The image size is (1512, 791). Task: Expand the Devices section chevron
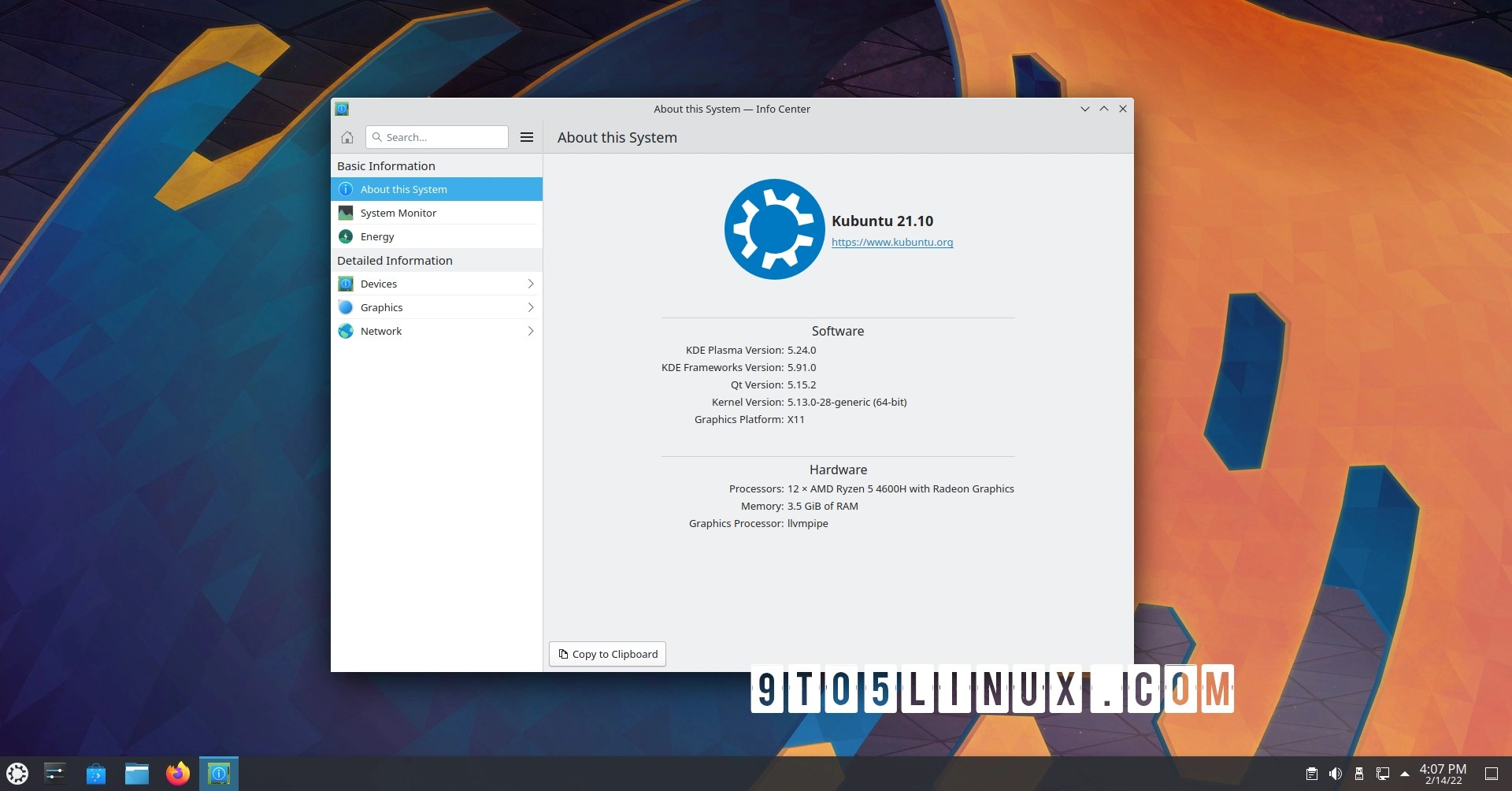pos(531,284)
